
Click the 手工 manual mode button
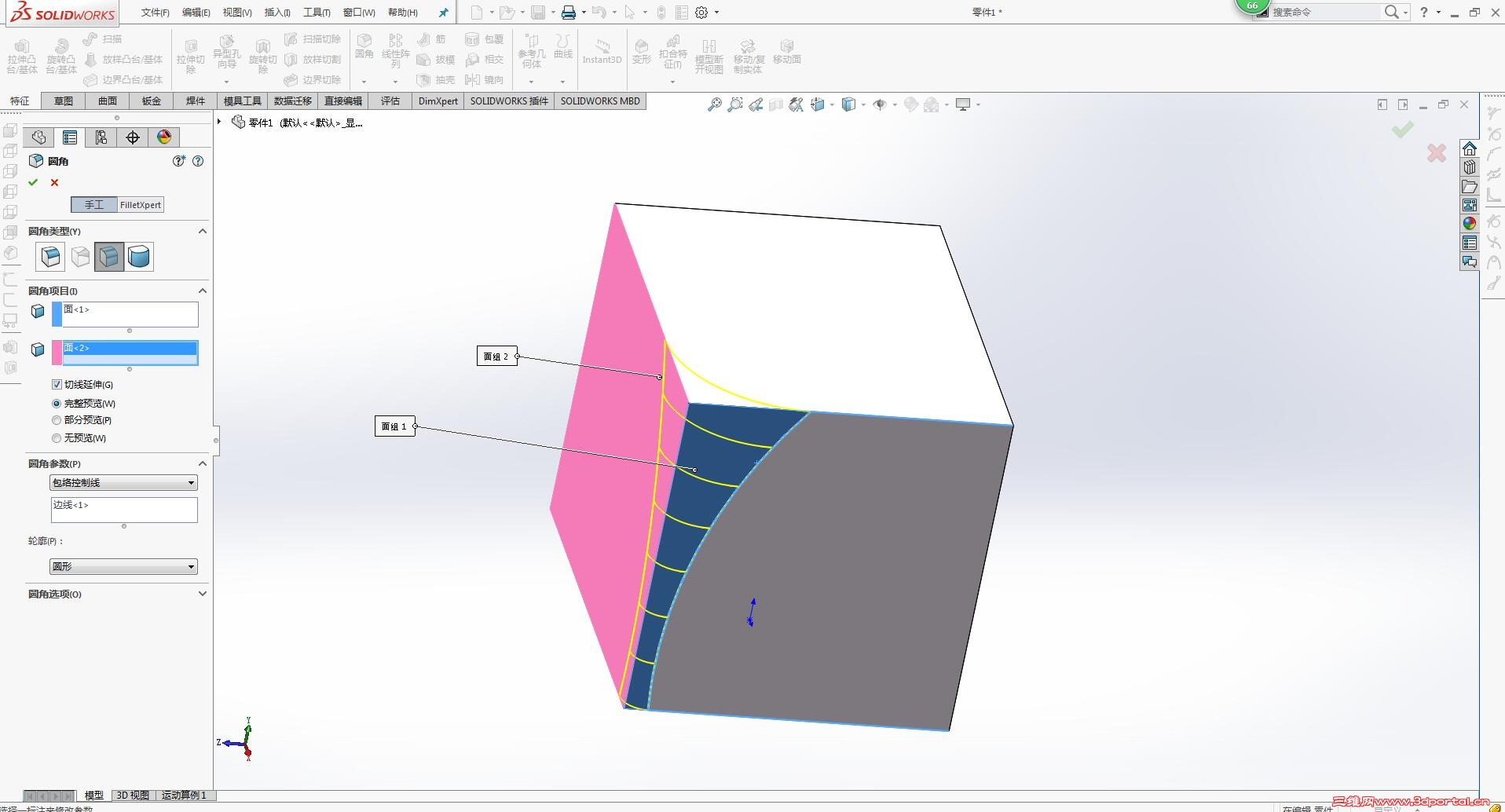94,205
